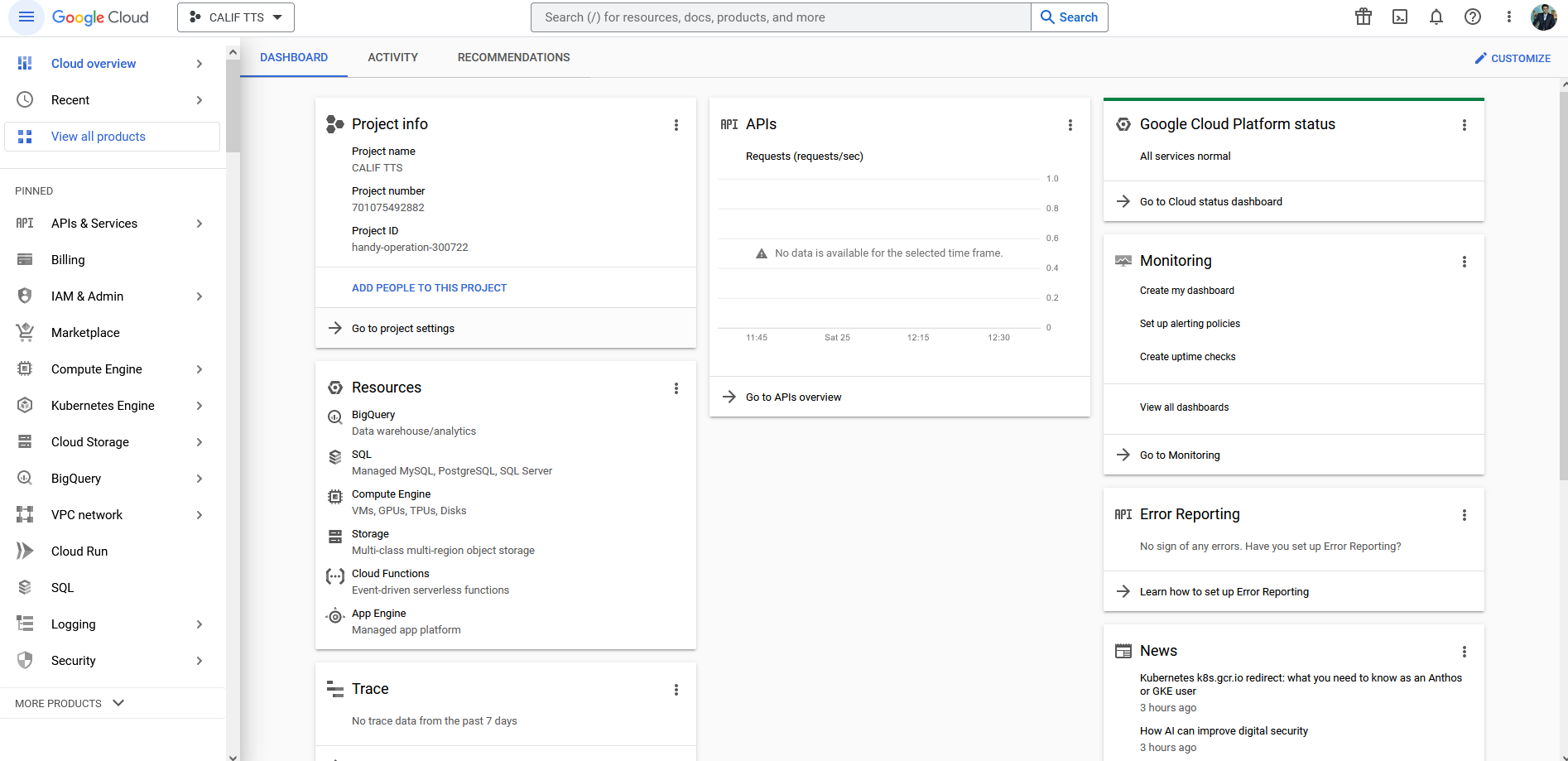This screenshot has width=1568, height=761.
Task: Click View all dashboards link
Action: pyautogui.click(x=1184, y=407)
